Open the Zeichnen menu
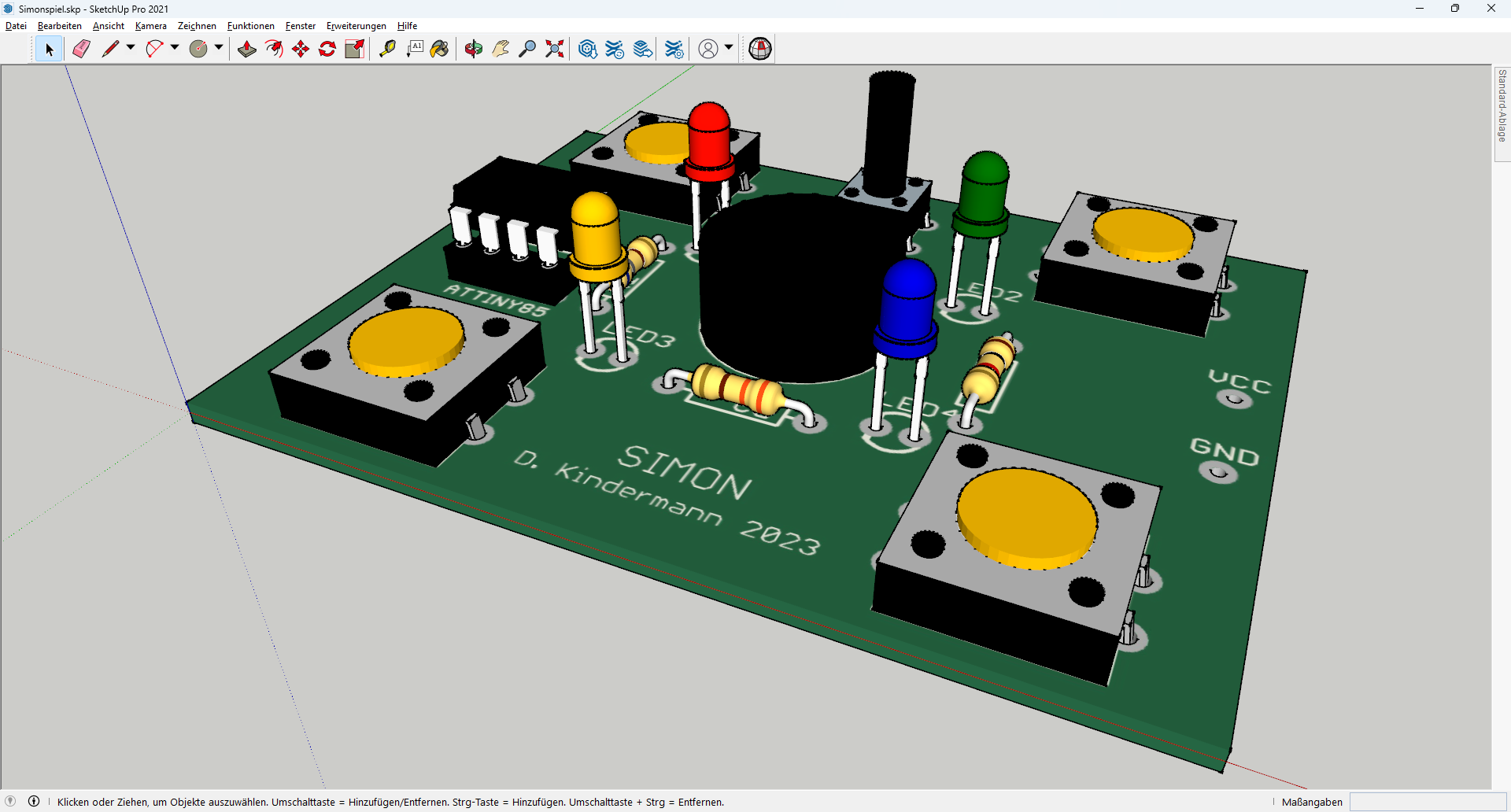 pos(197,26)
